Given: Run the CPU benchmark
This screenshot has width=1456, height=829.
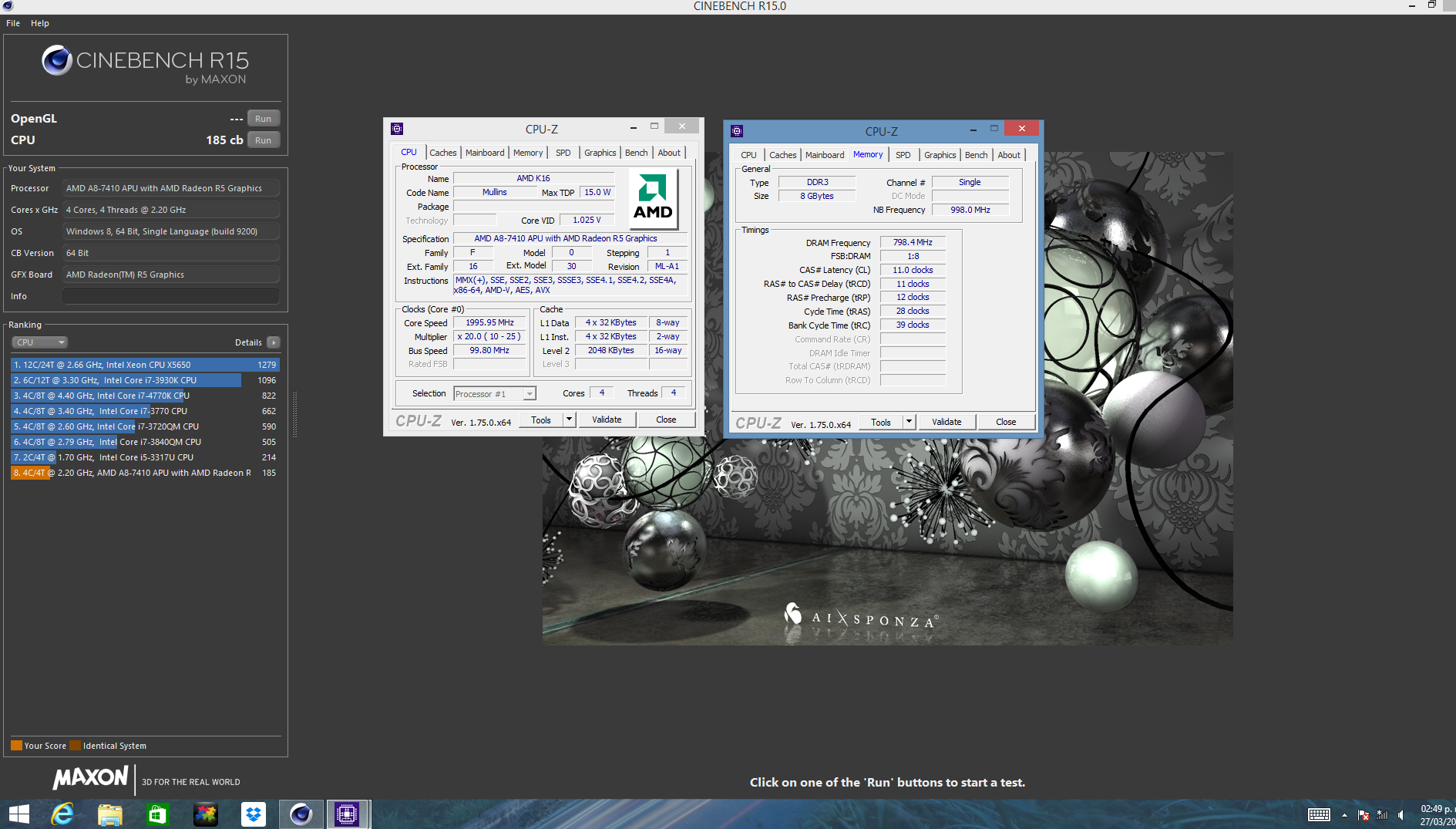Looking at the screenshot, I should [x=264, y=140].
